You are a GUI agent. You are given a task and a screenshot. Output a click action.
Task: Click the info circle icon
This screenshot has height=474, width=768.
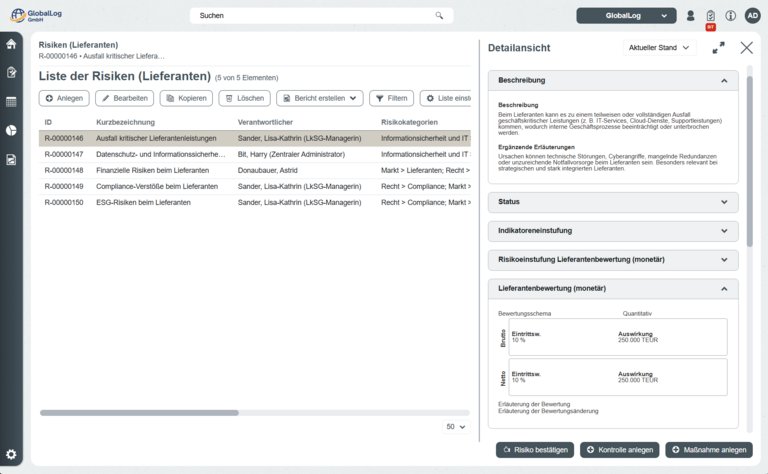point(730,16)
